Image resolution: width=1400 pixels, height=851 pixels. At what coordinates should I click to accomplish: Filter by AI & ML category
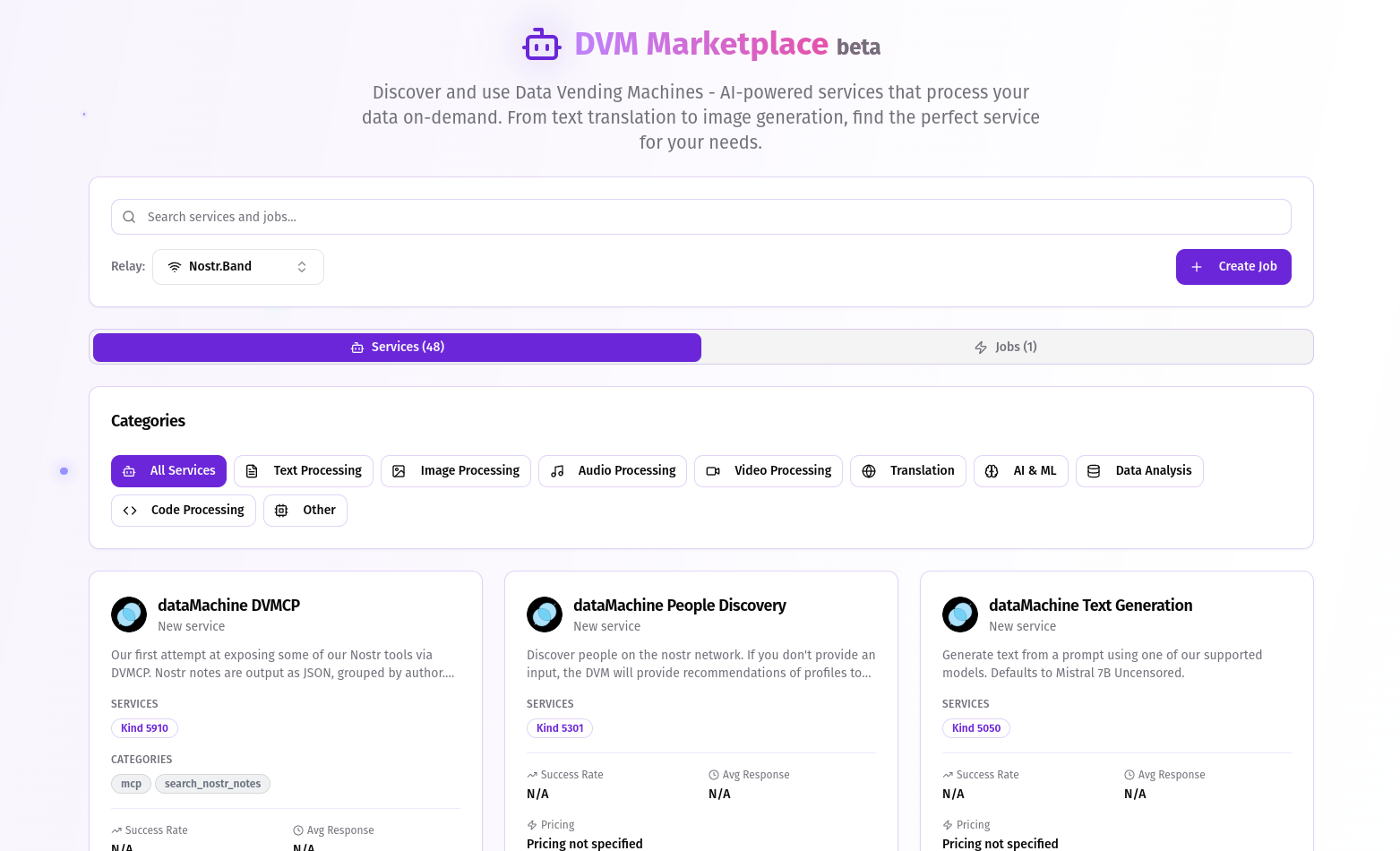pyautogui.click(x=1020, y=471)
